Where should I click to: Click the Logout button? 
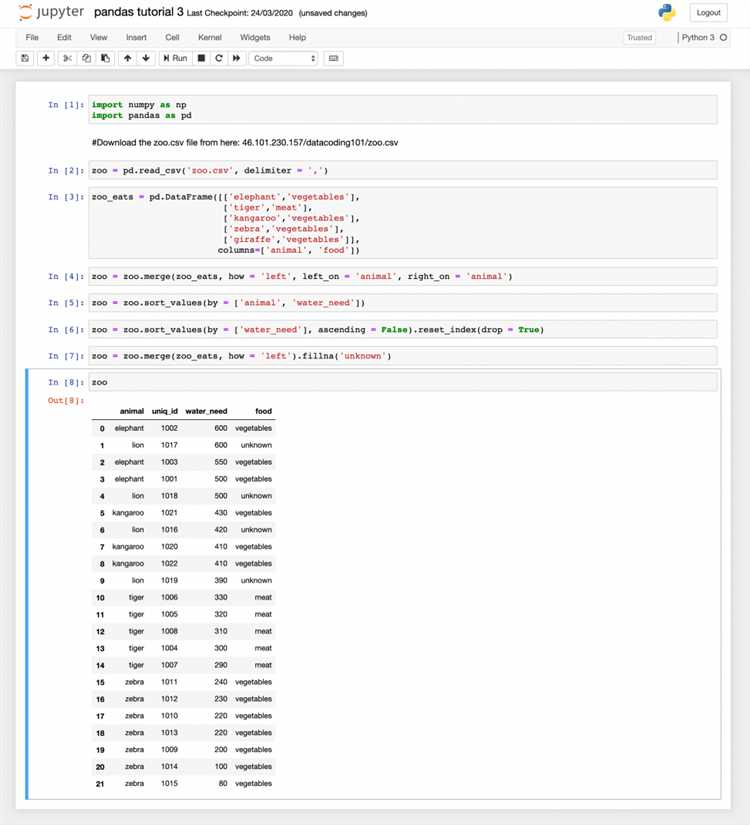tap(708, 13)
